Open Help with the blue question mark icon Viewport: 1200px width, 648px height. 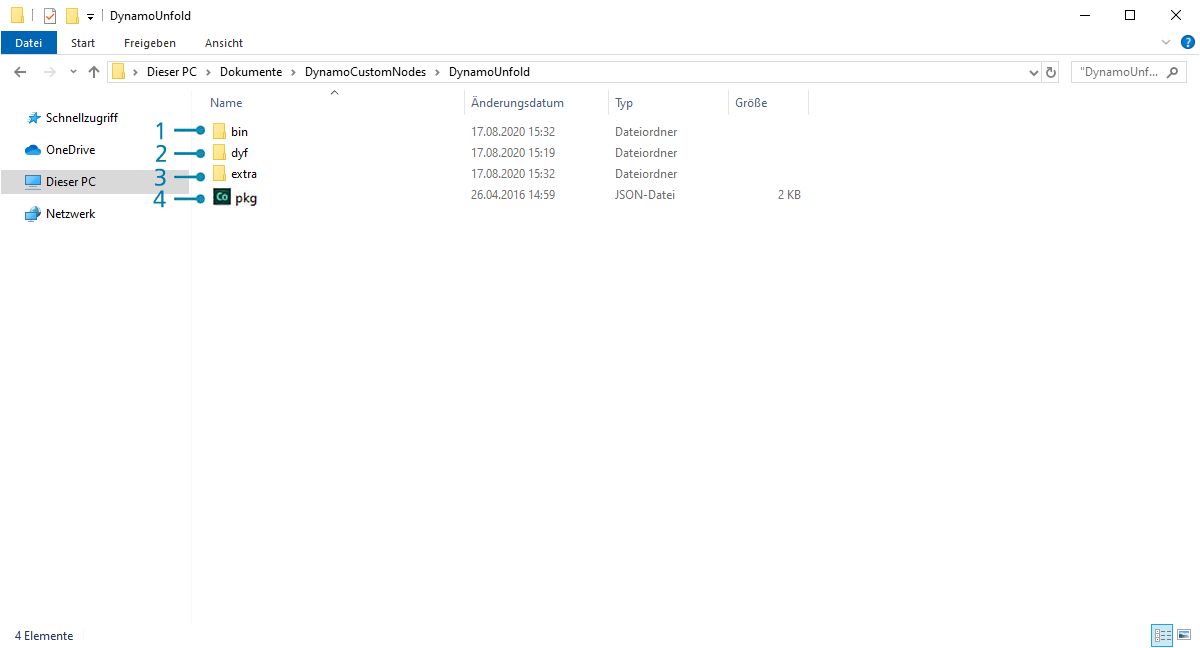[1188, 42]
